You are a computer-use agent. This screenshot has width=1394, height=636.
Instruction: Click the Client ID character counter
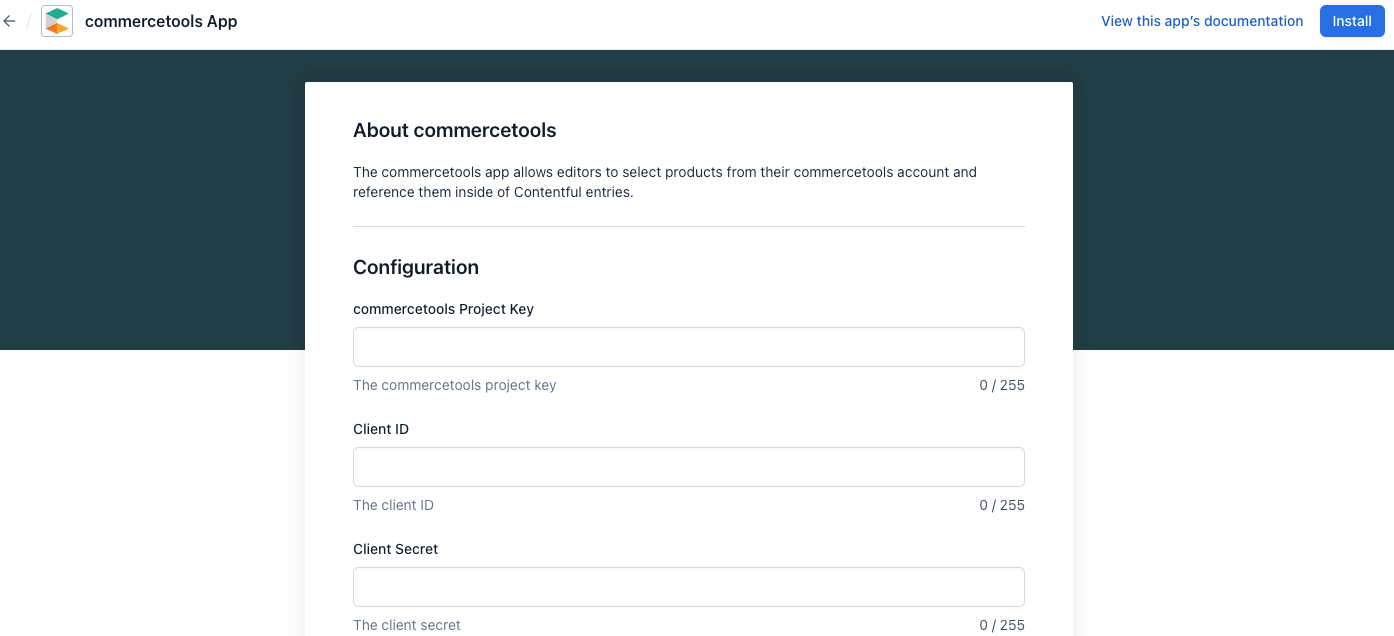tap(1002, 505)
